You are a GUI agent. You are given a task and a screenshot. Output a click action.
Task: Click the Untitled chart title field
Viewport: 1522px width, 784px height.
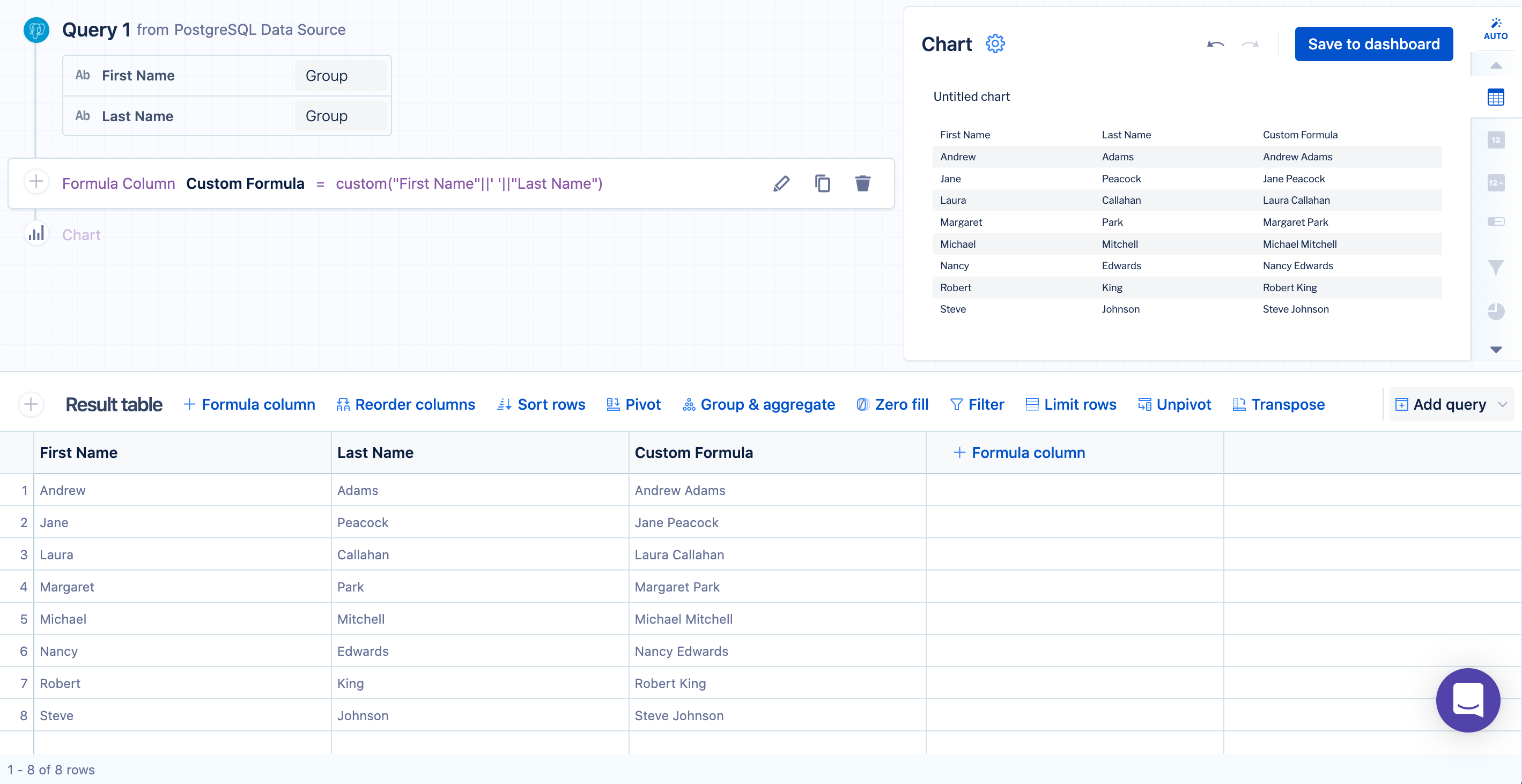(971, 97)
